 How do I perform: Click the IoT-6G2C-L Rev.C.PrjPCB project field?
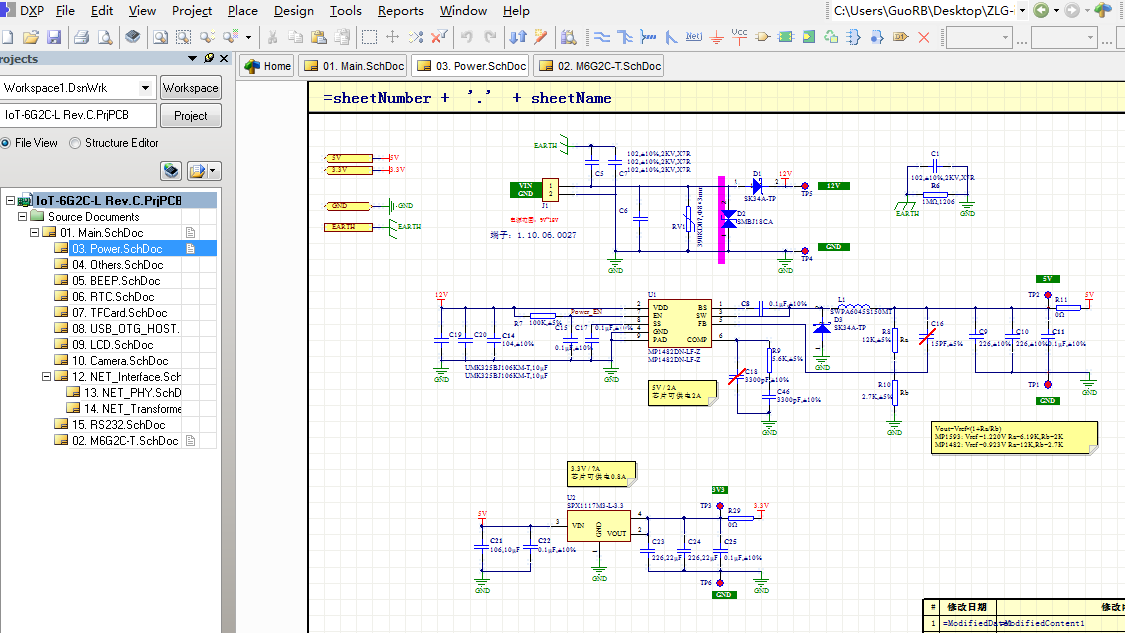click(x=78, y=115)
